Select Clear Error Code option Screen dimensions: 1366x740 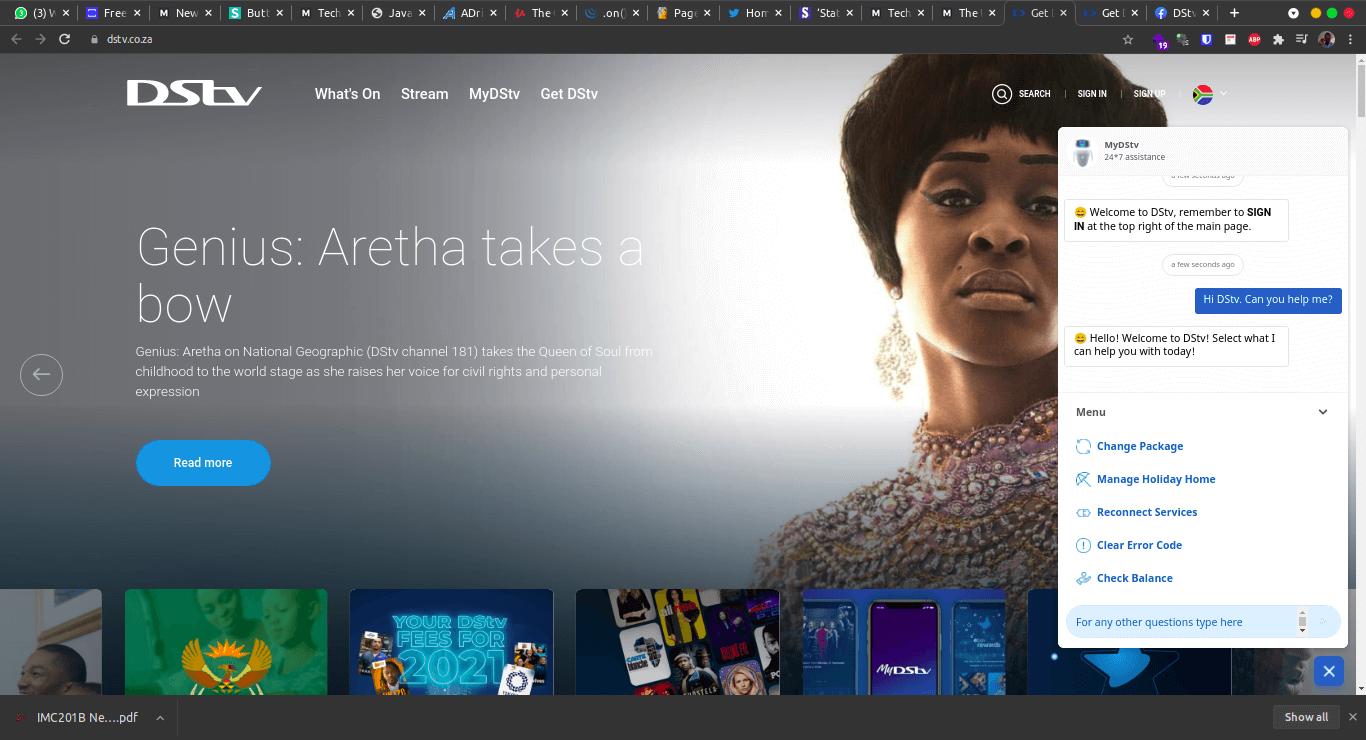point(1139,545)
